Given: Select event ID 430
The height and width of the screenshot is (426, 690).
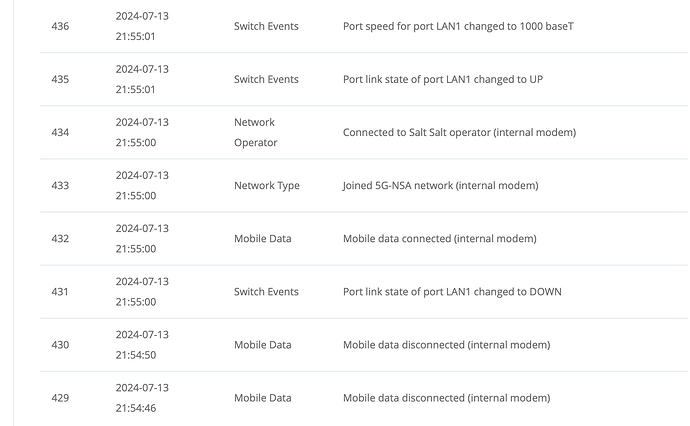Looking at the screenshot, I should [60, 345].
